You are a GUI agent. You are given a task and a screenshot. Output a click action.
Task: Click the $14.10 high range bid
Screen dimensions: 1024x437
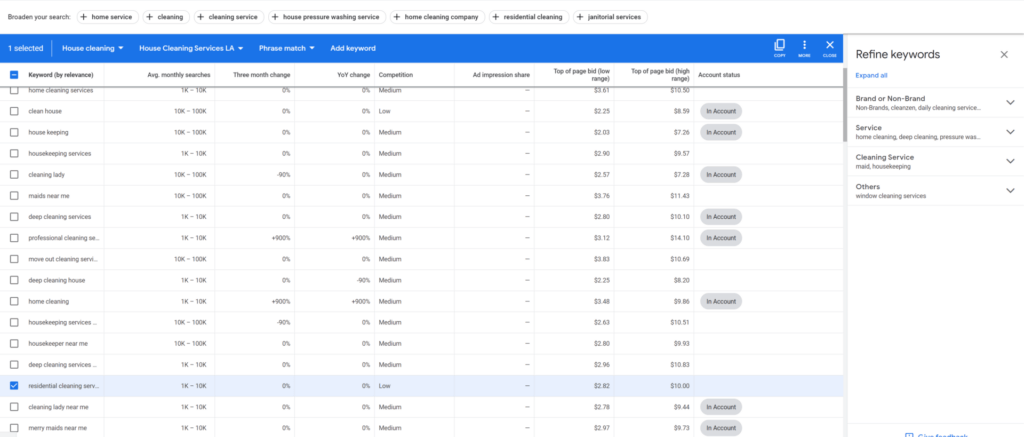[679, 238]
